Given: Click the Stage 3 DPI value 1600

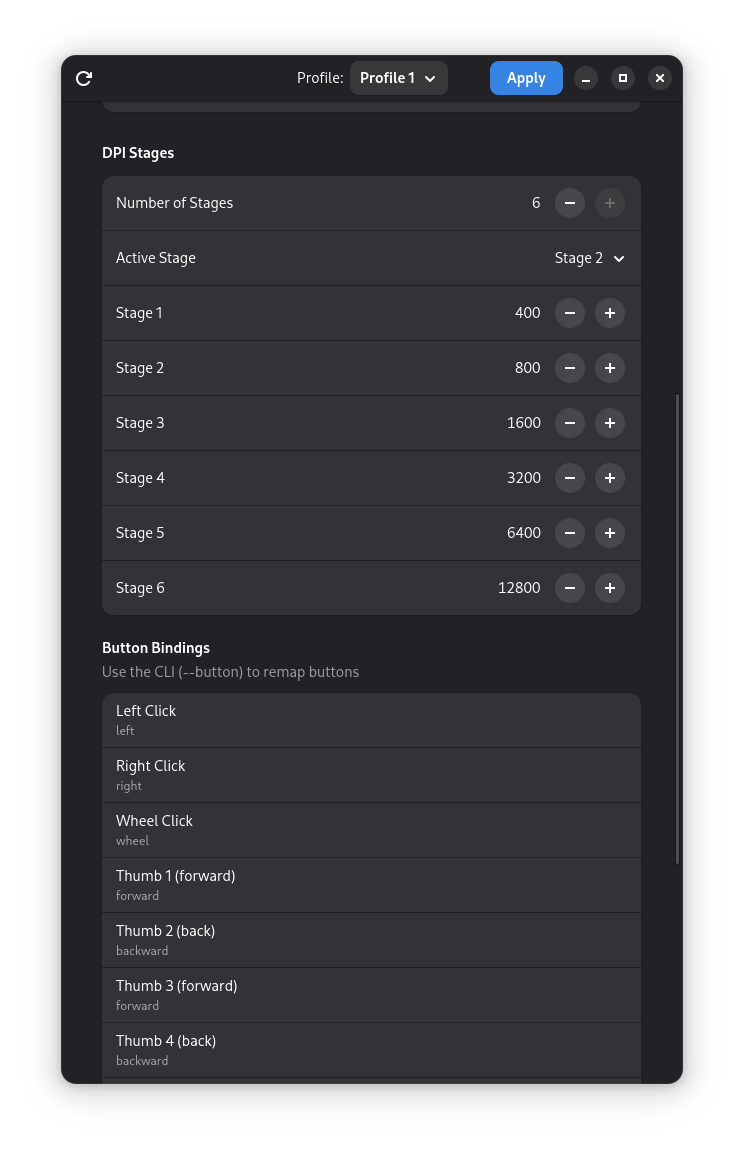Looking at the screenshot, I should point(523,424).
